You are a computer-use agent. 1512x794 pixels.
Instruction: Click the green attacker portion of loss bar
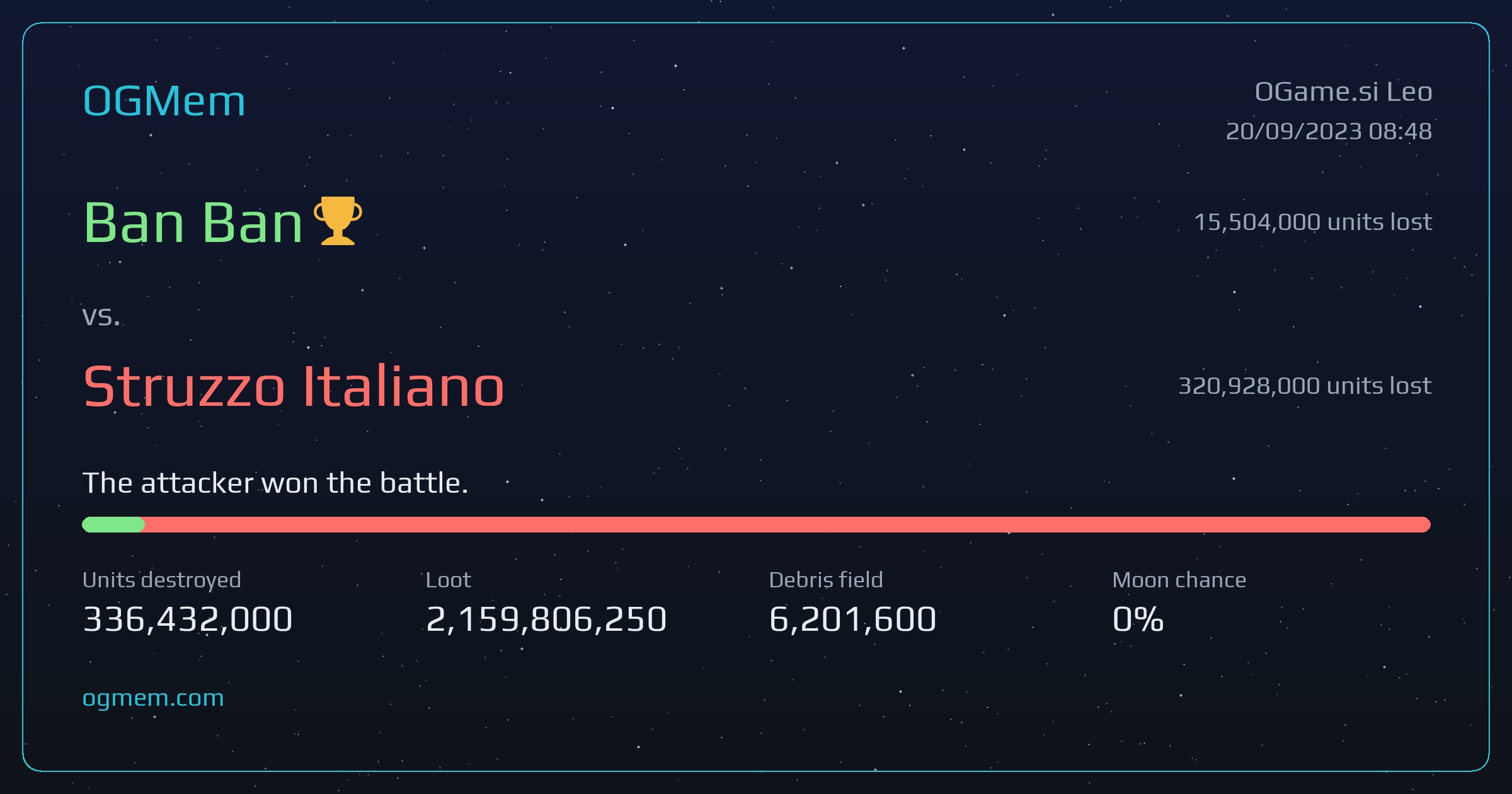tap(113, 524)
